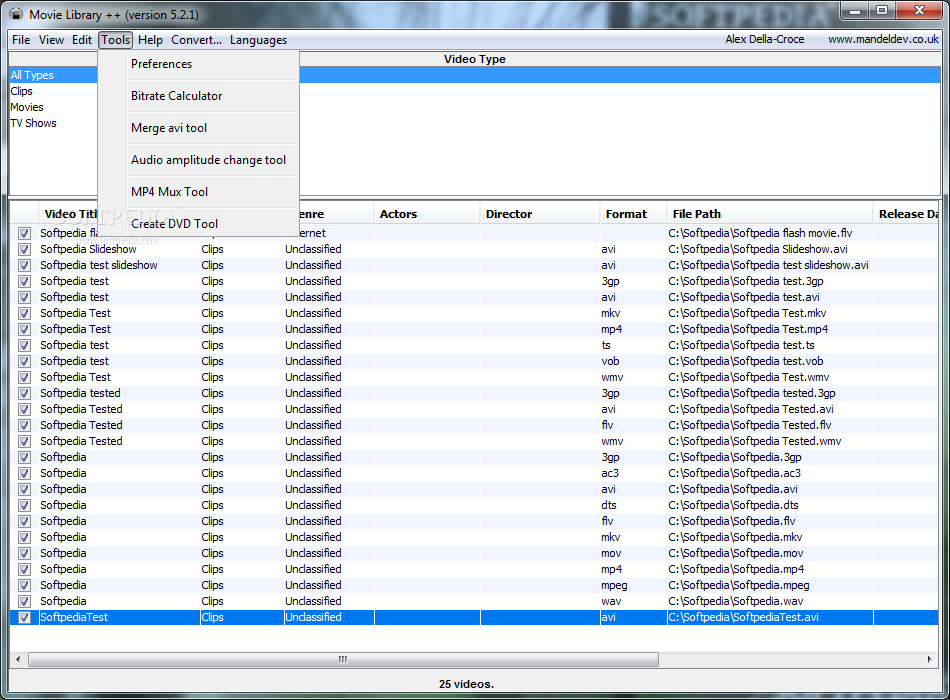
Task: Select file path C:\Softpedia\Softpedia flash movie.flv
Action: (x=760, y=233)
